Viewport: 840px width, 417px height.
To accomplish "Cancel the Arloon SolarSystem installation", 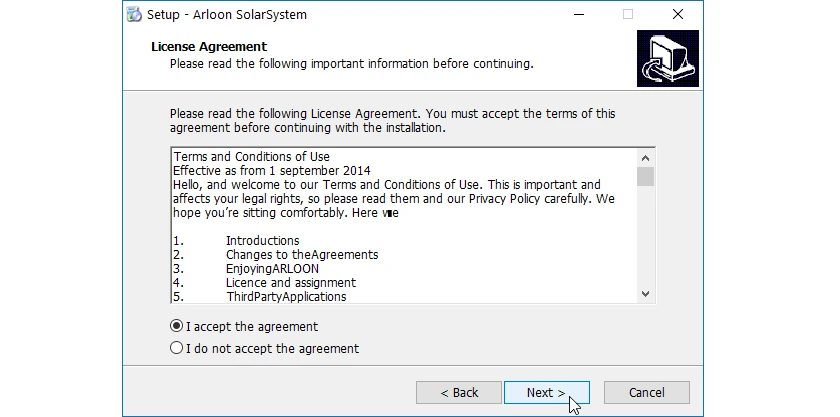I will [x=646, y=392].
